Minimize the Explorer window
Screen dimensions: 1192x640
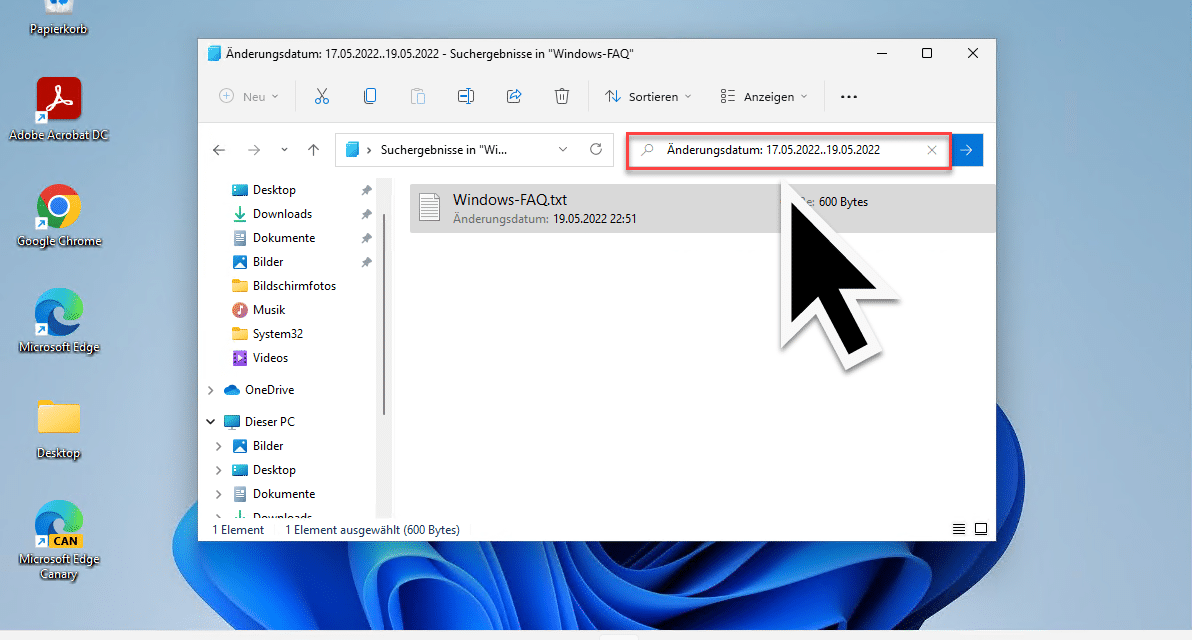click(x=882, y=53)
